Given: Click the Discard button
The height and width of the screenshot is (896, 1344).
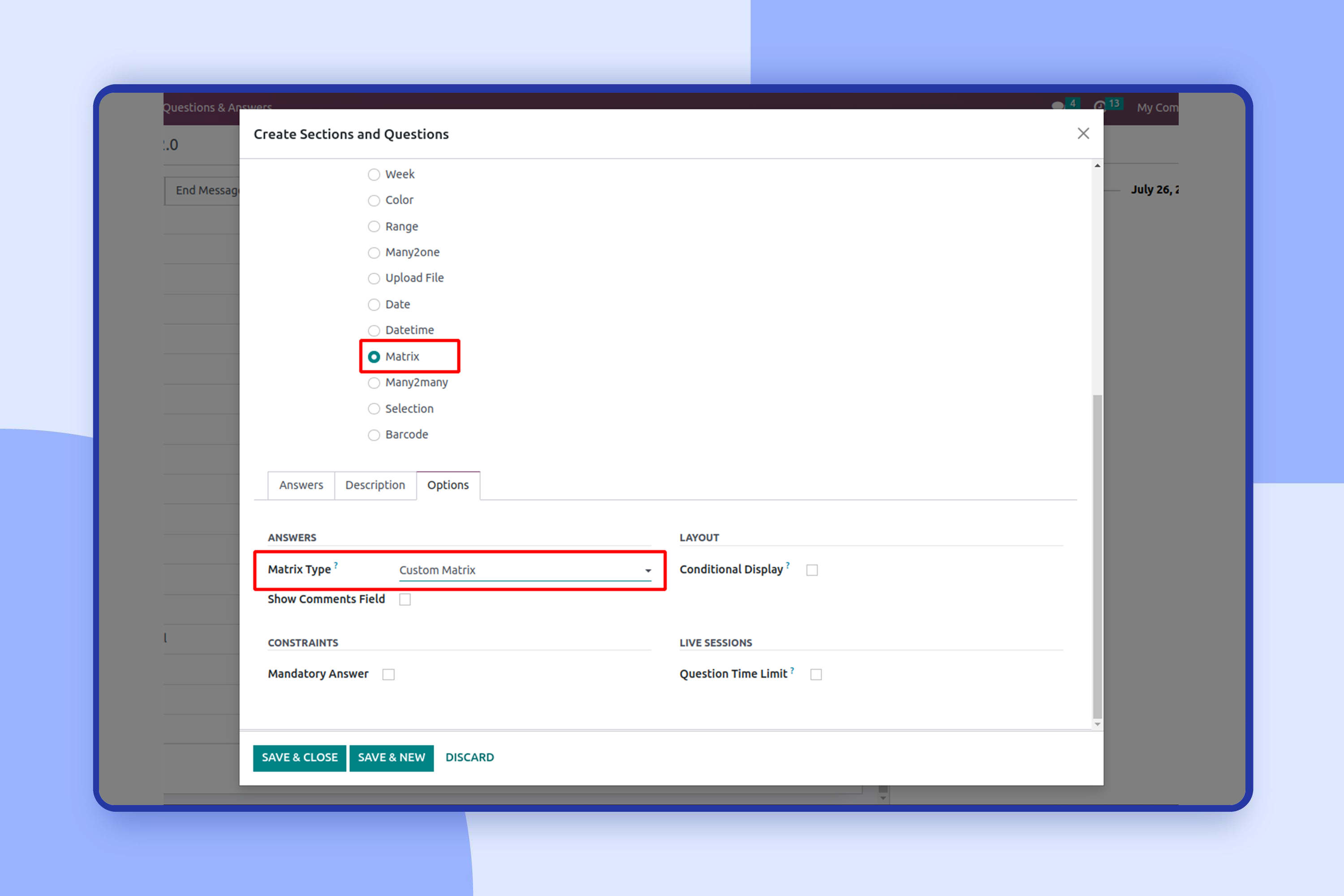Looking at the screenshot, I should click(x=470, y=758).
